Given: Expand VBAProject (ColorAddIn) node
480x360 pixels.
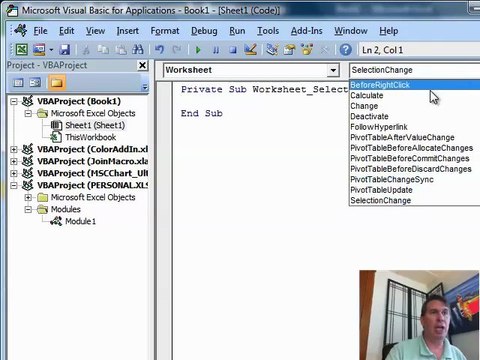Looking at the screenshot, I should (14, 149).
